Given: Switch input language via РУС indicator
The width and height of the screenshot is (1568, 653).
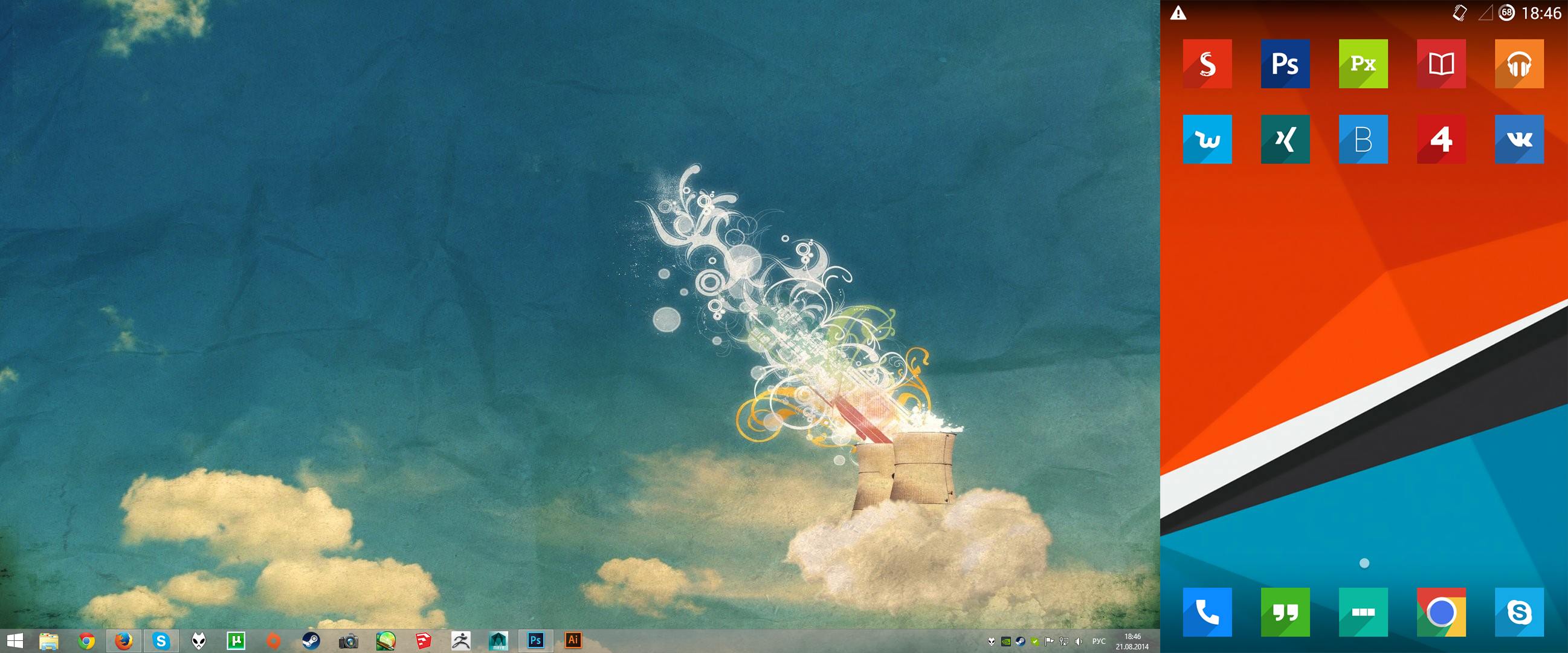Looking at the screenshot, I should coord(1099,641).
